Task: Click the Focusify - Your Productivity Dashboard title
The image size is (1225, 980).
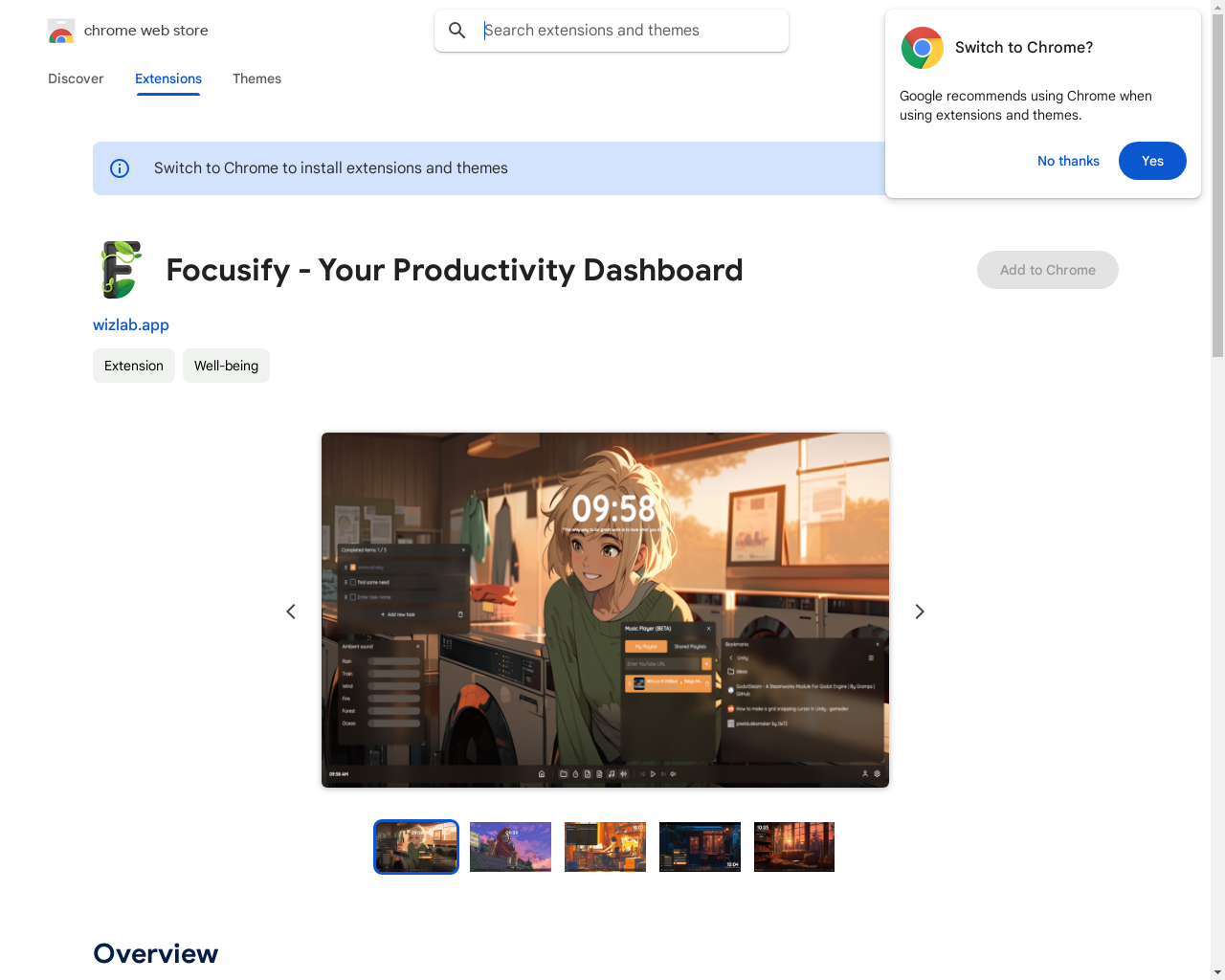Action: pyautogui.click(x=455, y=270)
